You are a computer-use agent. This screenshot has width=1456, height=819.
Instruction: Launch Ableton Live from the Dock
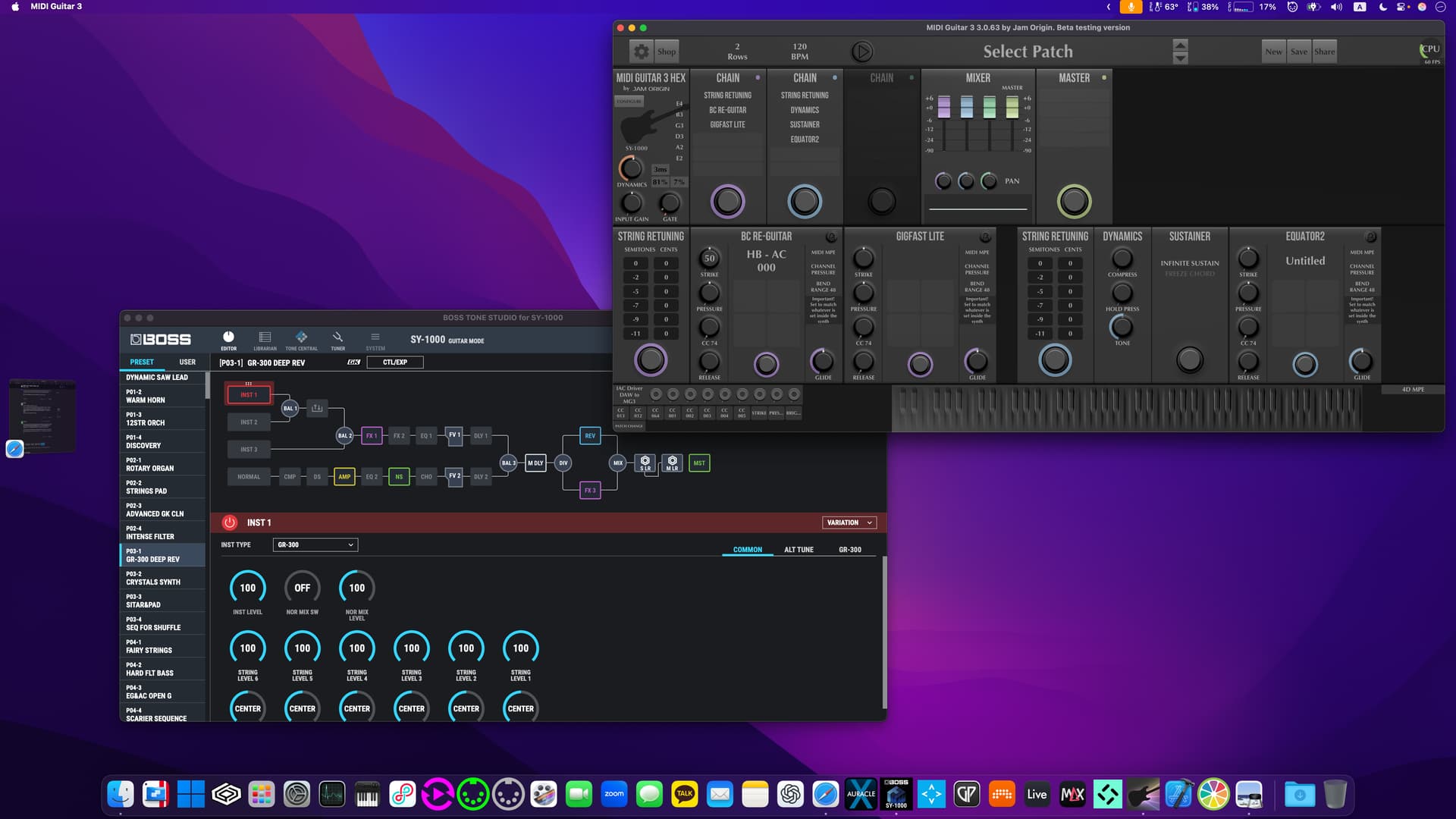1037,794
